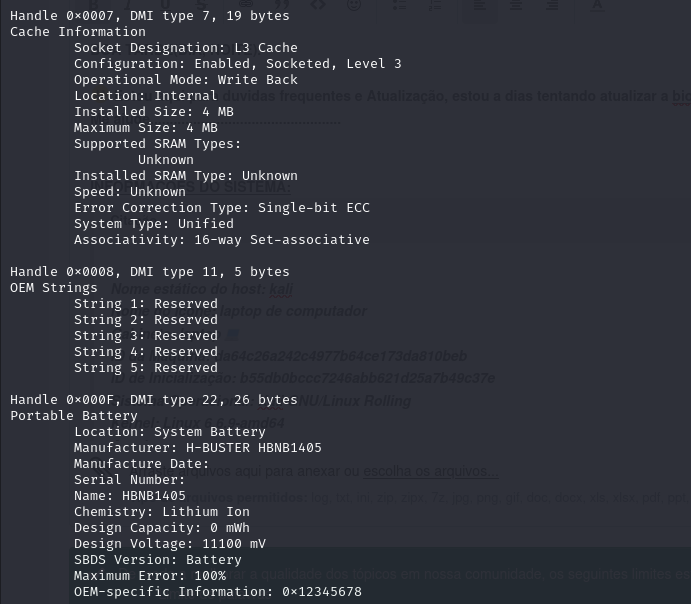This screenshot has height=604, width=691.
Task: Apply numbered list formatting
Action: (x=435, y=4)
